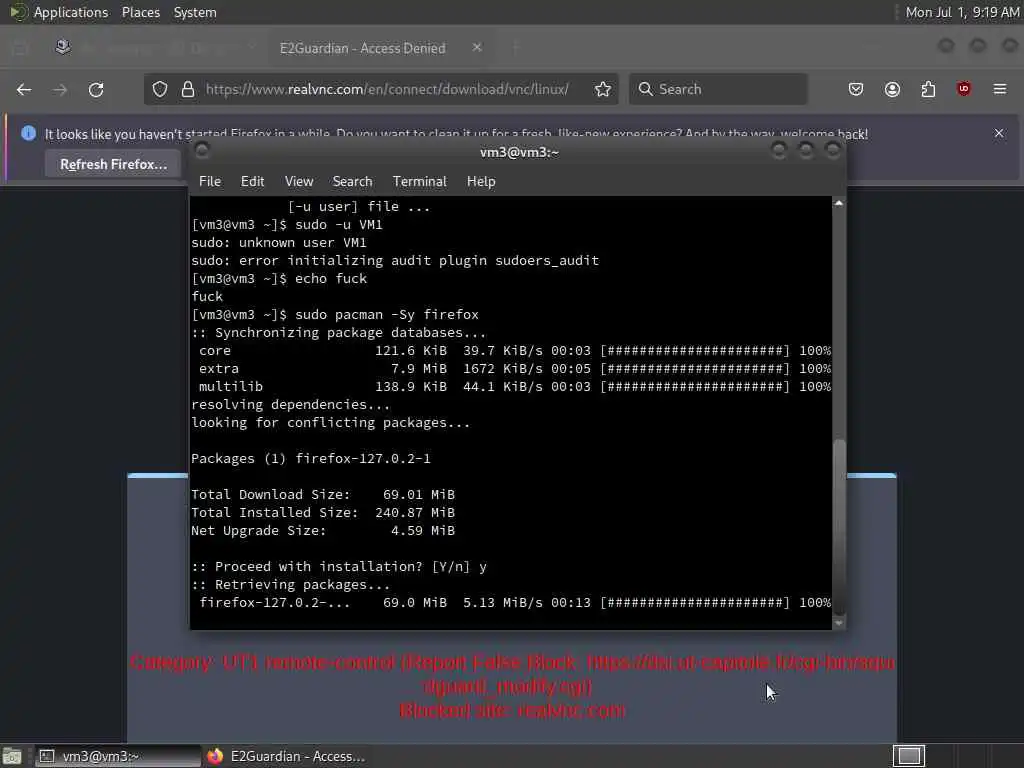Open the Extensions puzzle icon
This screenshot has height=768, width=1024.
[928, 89]
